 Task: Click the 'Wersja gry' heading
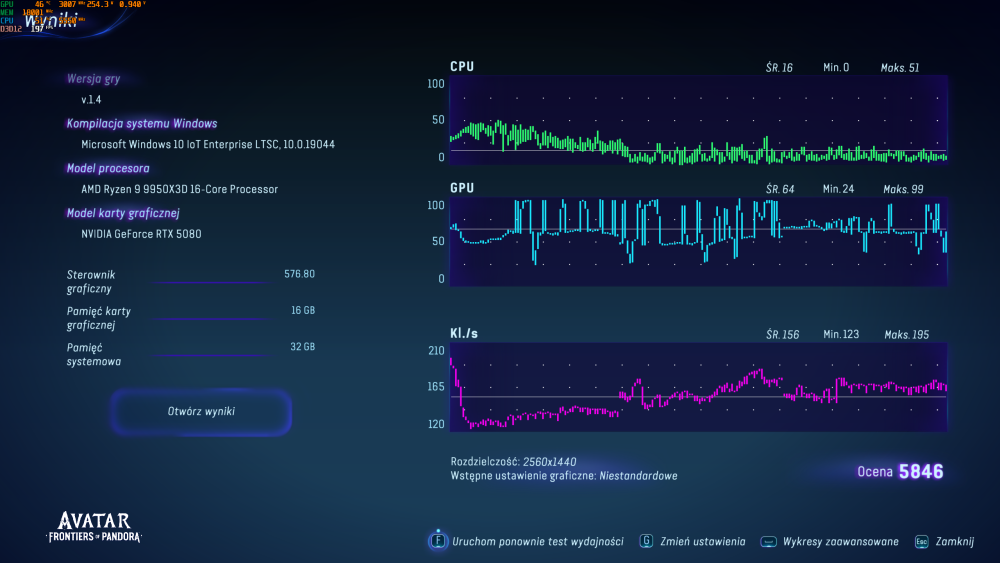pyautogui.click(x=93, y=79)
